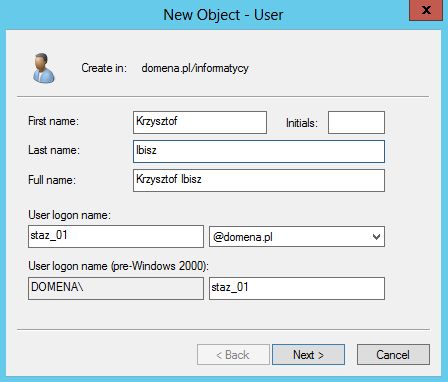
Task: Click the pre-Windows 2000 logon label
Action: click(119, 266)
